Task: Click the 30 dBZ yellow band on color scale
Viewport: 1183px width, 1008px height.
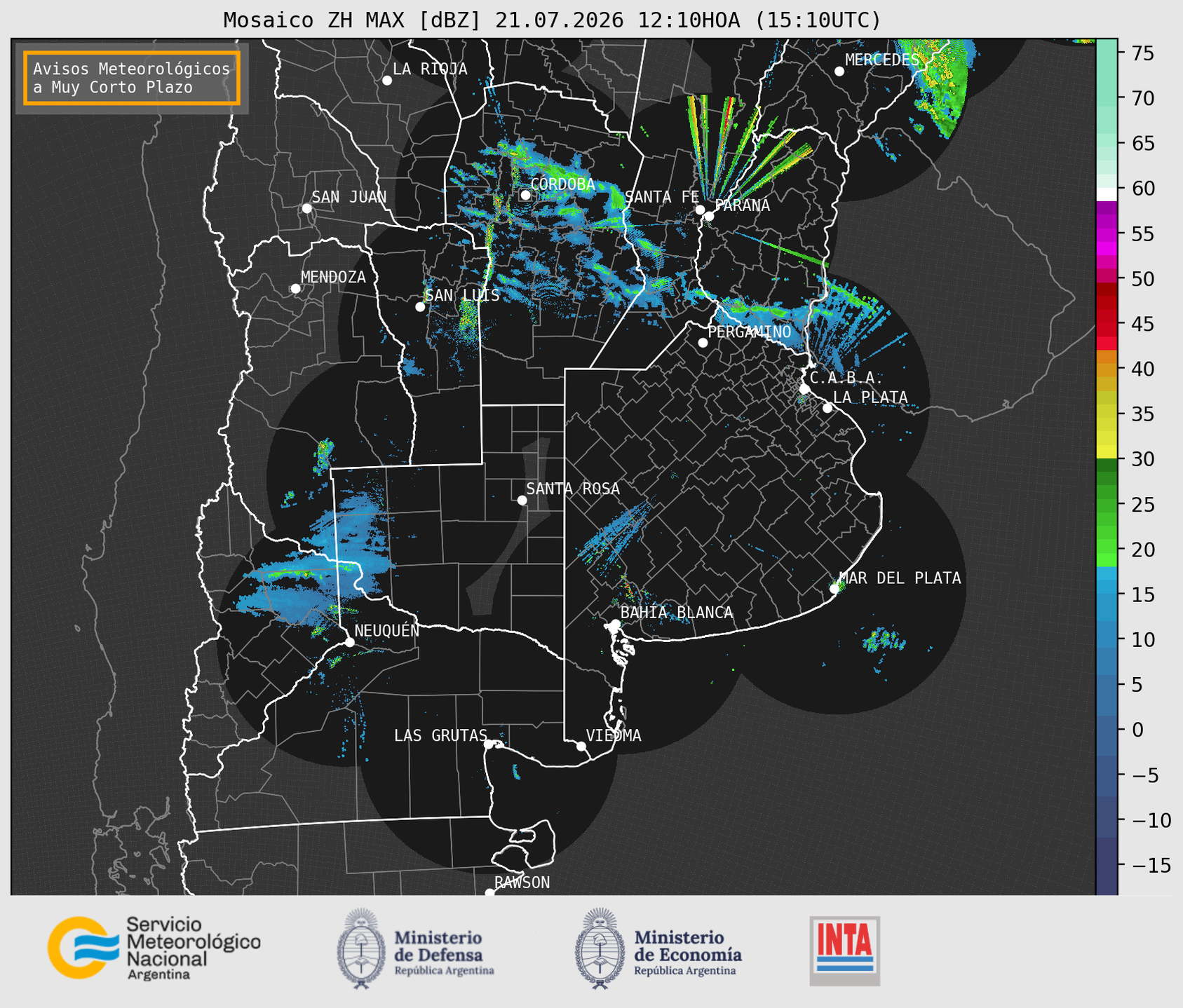Action: click(1107, 452)
